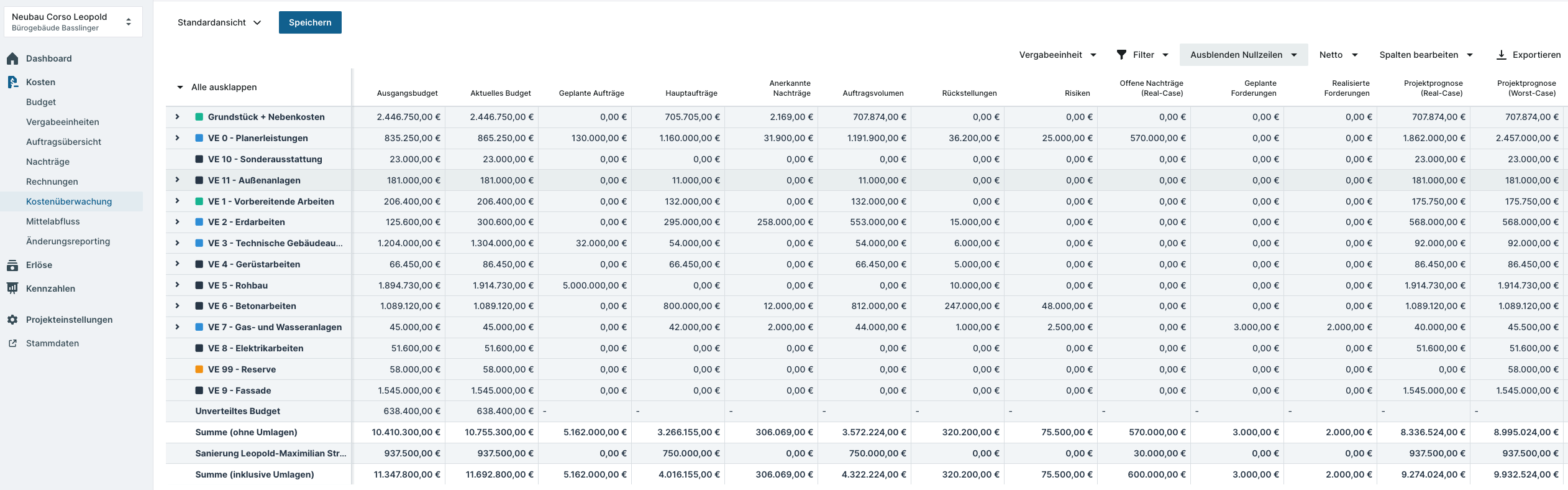1568x490 pixels.
Task: Click the Dashboard home icon
Action: coord(12,58)
